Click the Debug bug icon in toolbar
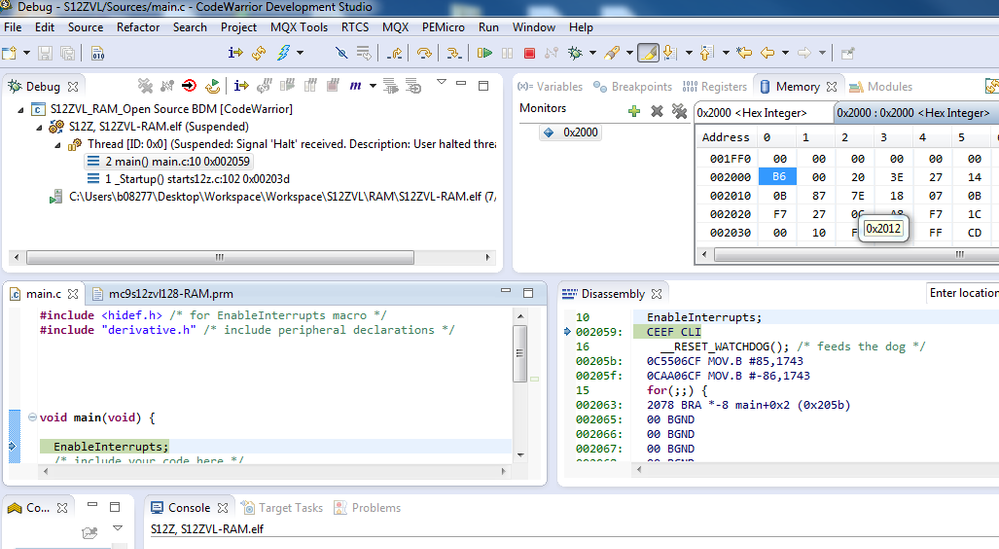 575,53
